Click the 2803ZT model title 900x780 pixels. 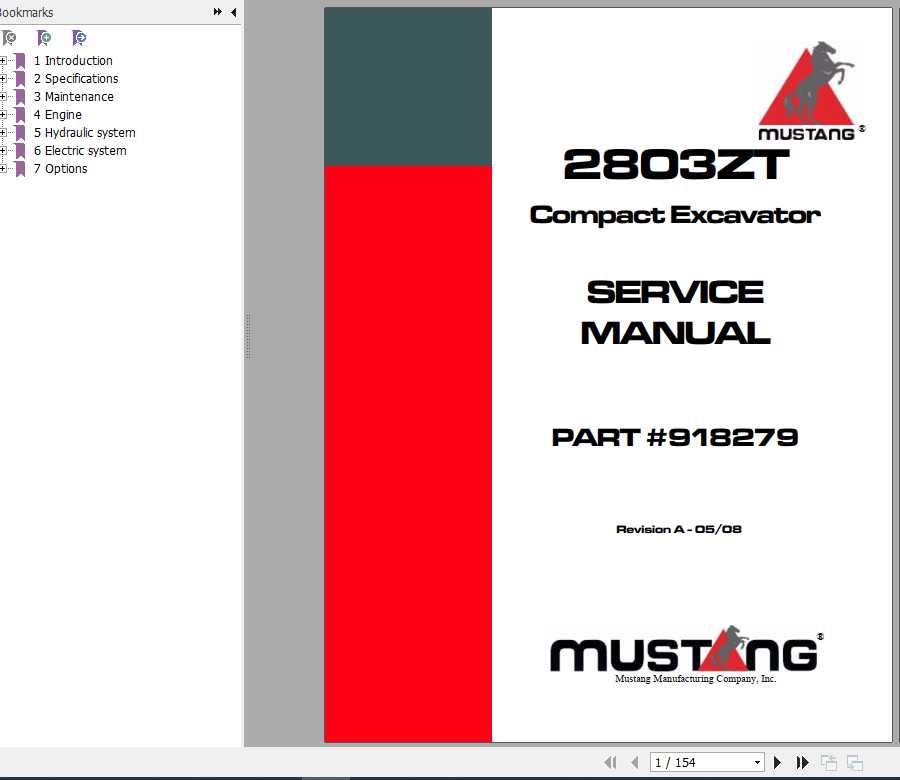tap(676, 164)
